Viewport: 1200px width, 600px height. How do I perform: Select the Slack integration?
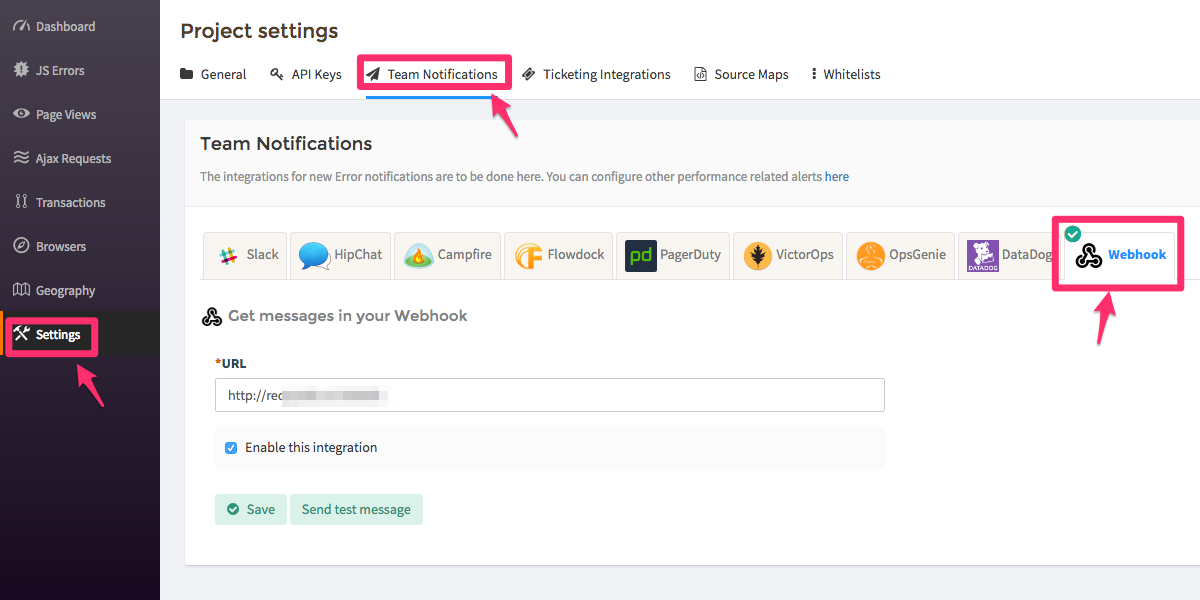point(245,255)
